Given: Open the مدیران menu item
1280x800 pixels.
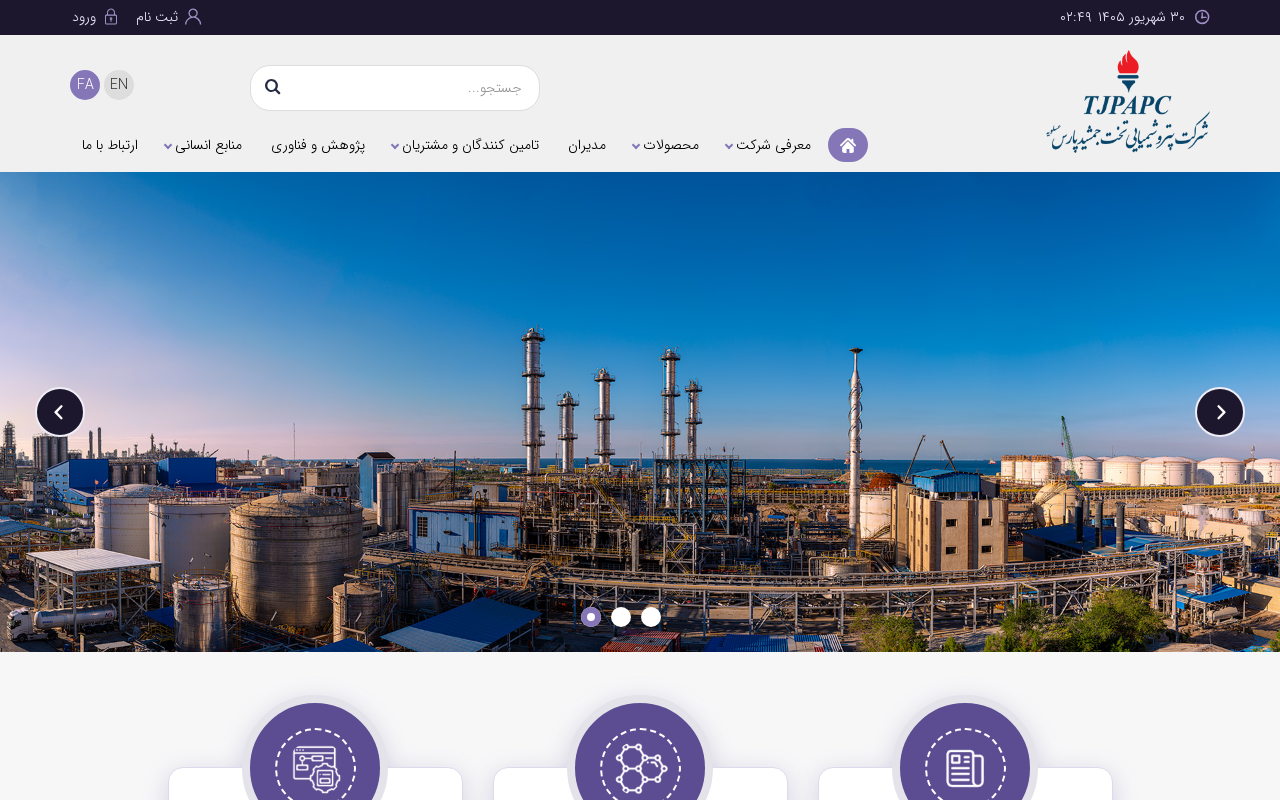Looking at the screenshot, I should 587,145.
